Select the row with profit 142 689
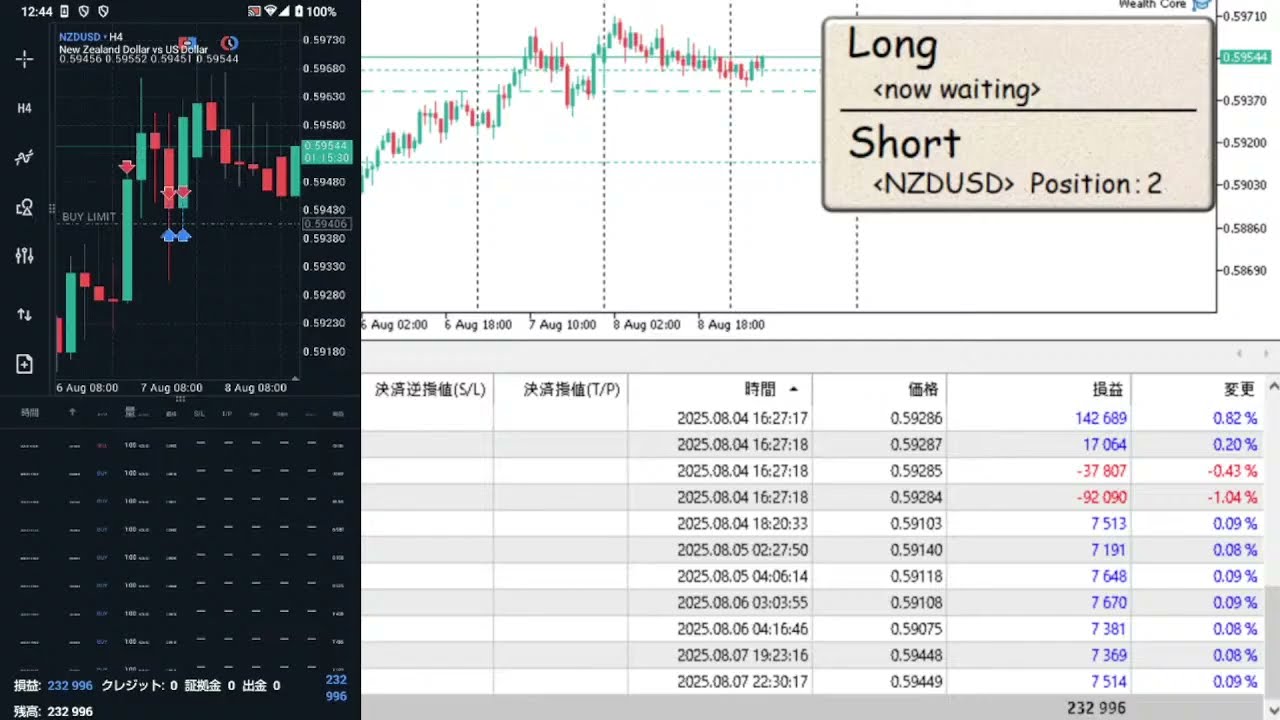The image size is (1280, 720). pyautogui.click(x=810, y=418)
